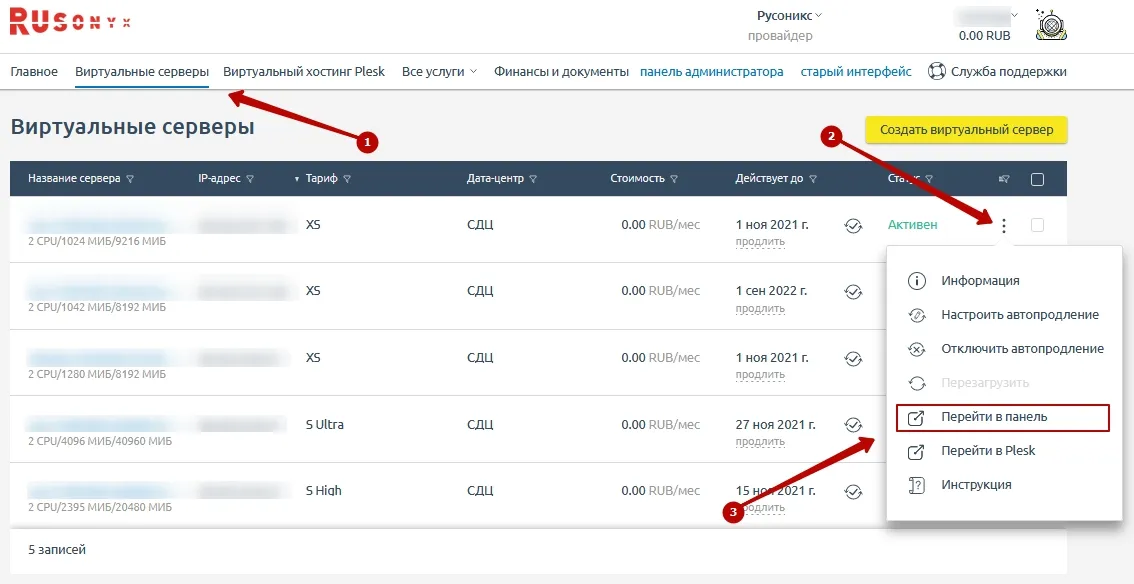Click the Rusonyx logo
Image resolution: width=1134 pixels, height=584 pixels.
[x=70, y=22]
